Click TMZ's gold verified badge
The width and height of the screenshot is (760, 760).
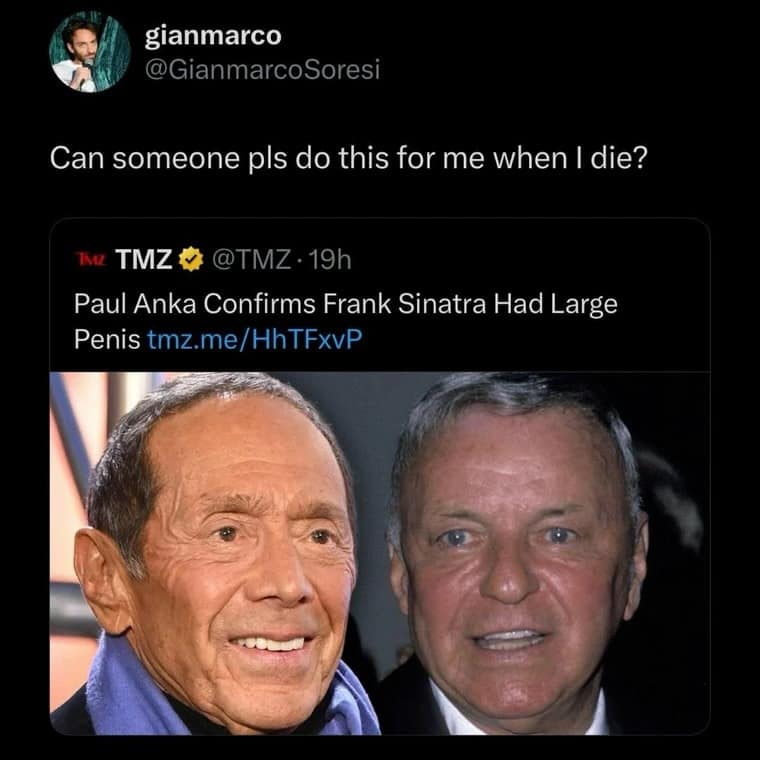point(189,261)
